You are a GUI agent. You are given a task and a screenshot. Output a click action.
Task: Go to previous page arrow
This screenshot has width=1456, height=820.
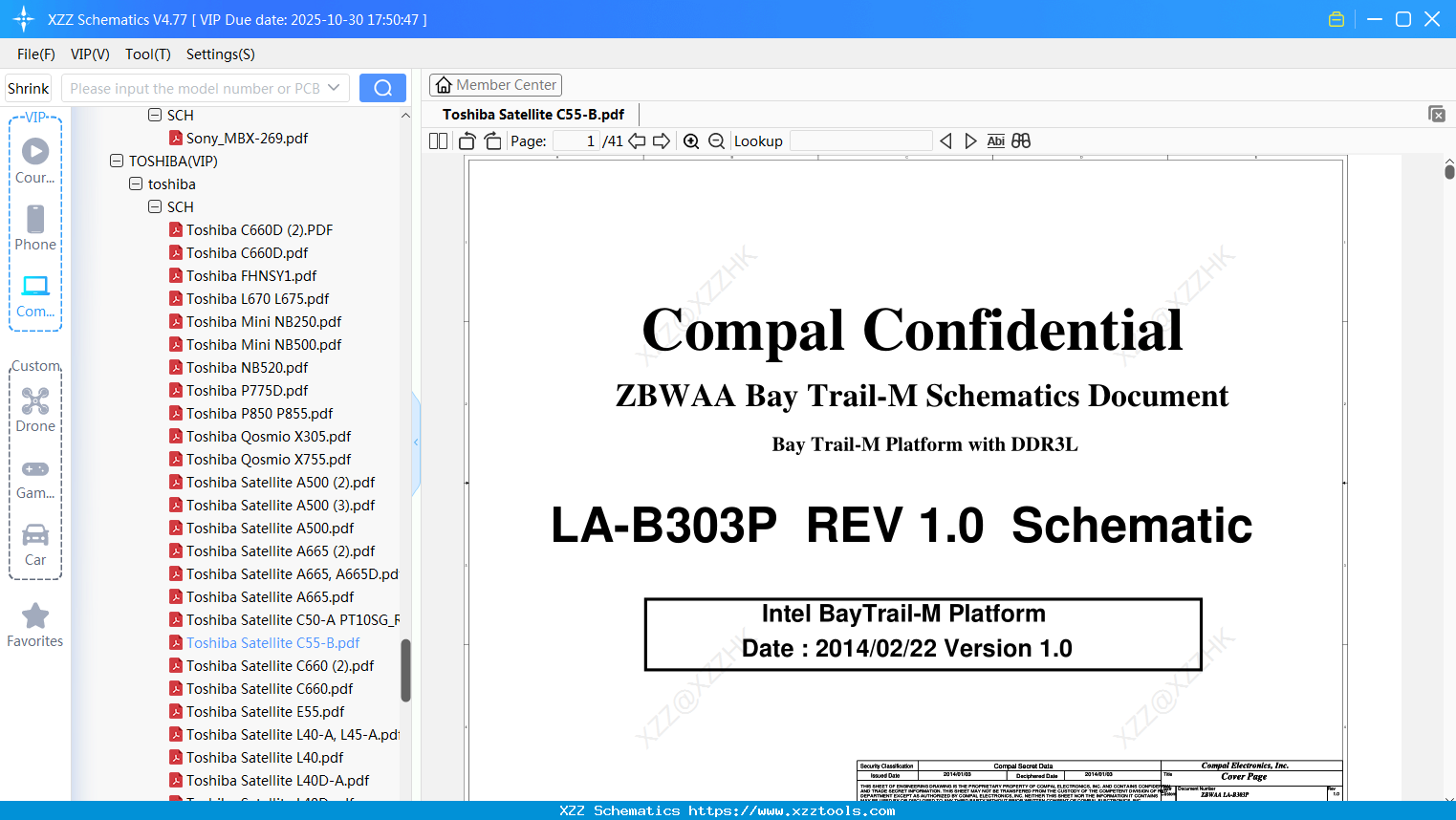(637, 140)
